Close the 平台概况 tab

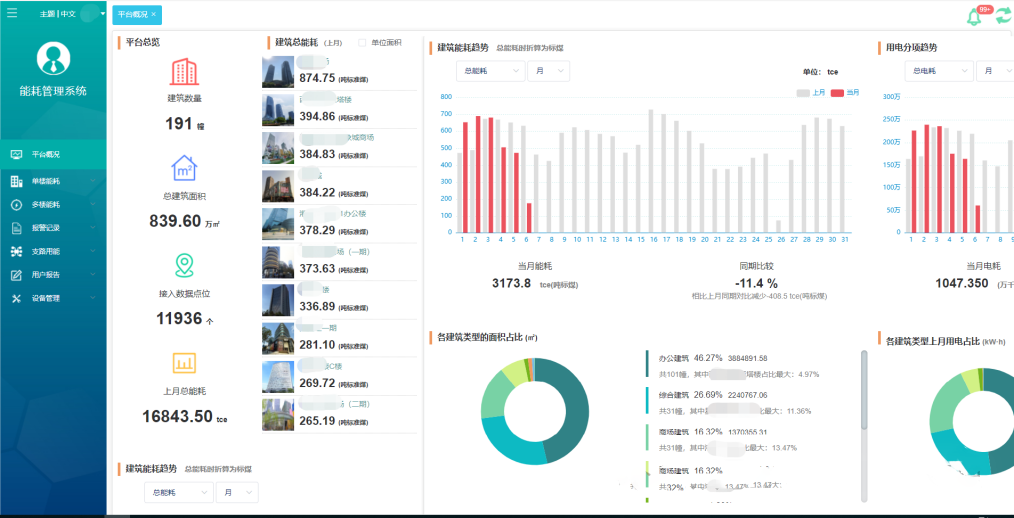coord(153,15)
